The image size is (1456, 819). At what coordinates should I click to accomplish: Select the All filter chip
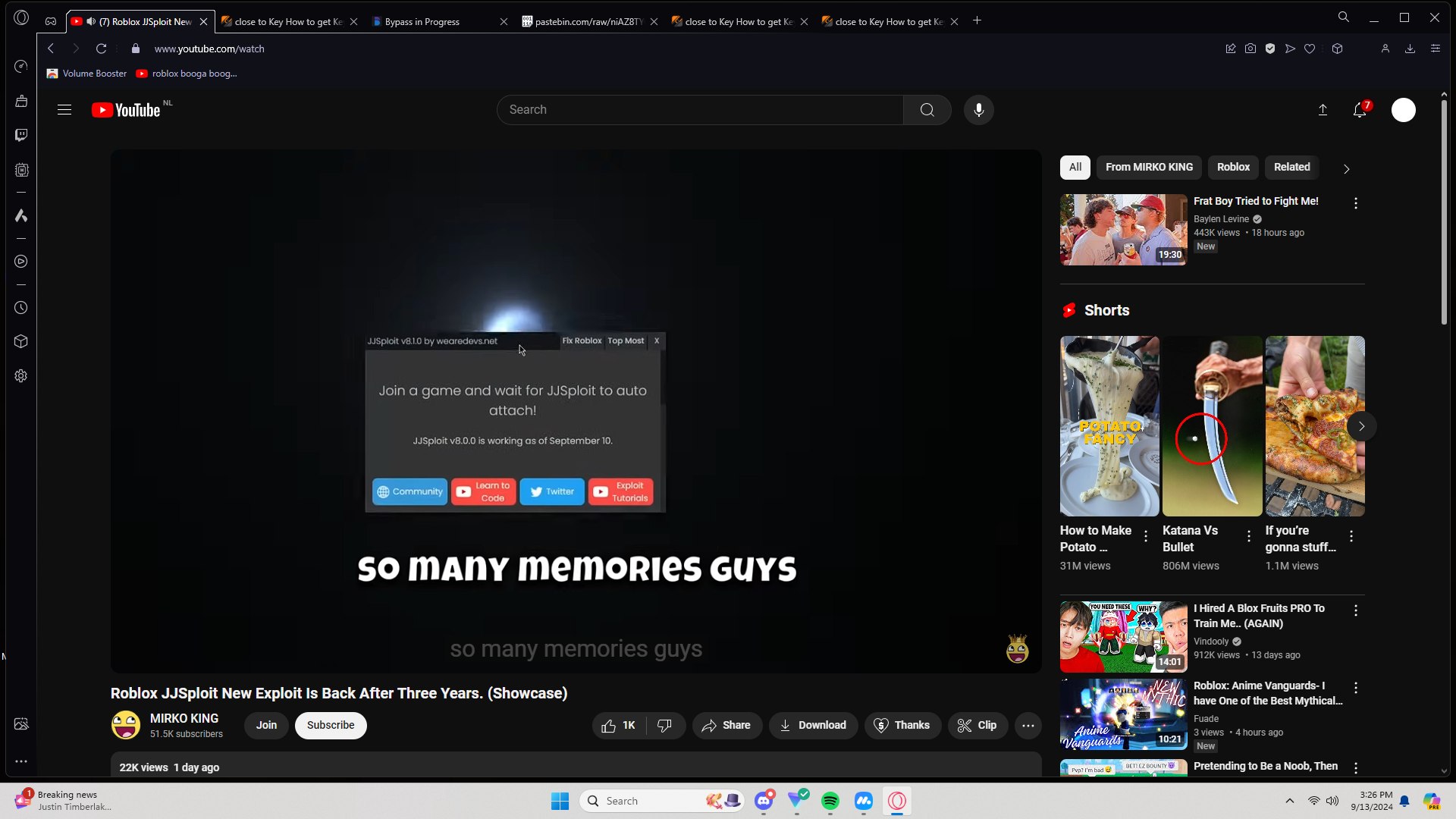[x=1075, y=168]
